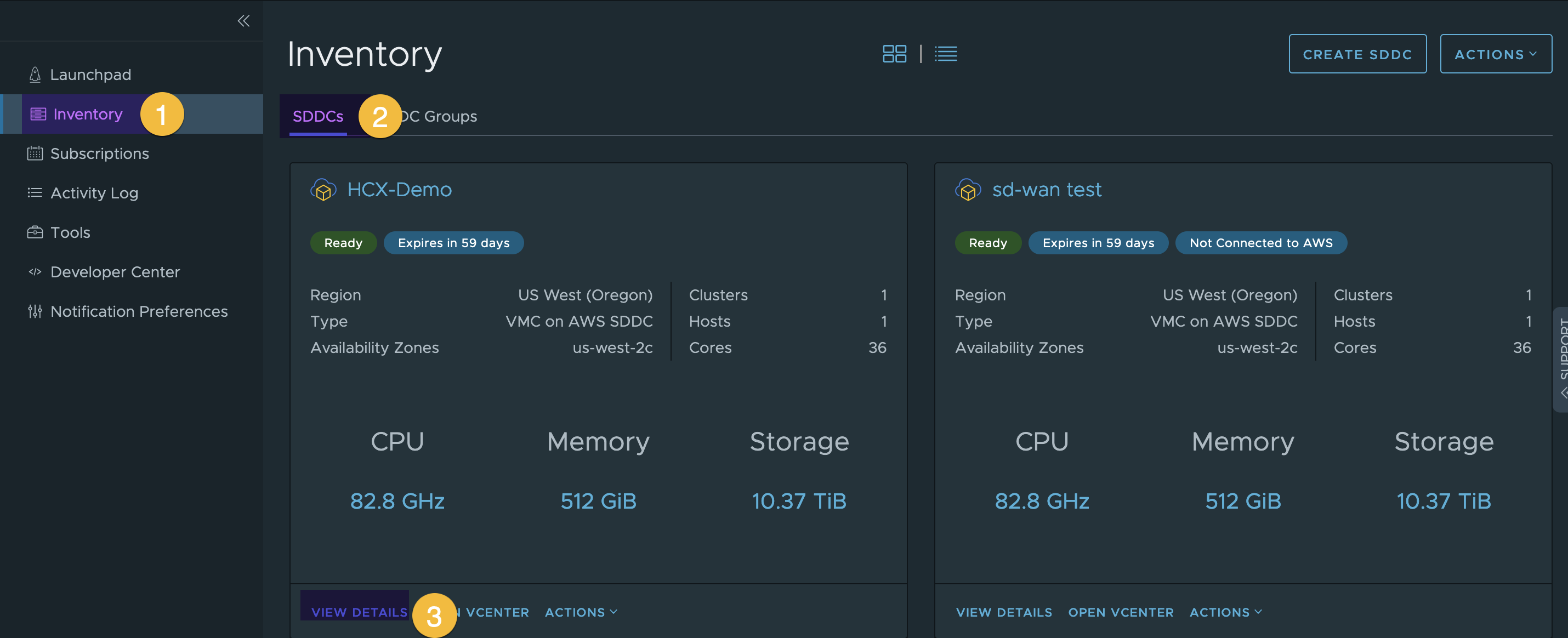Open the top-right ACTIONS dropdown
This screenshot has width=1568, height=638.
[x=1496, y=54]
